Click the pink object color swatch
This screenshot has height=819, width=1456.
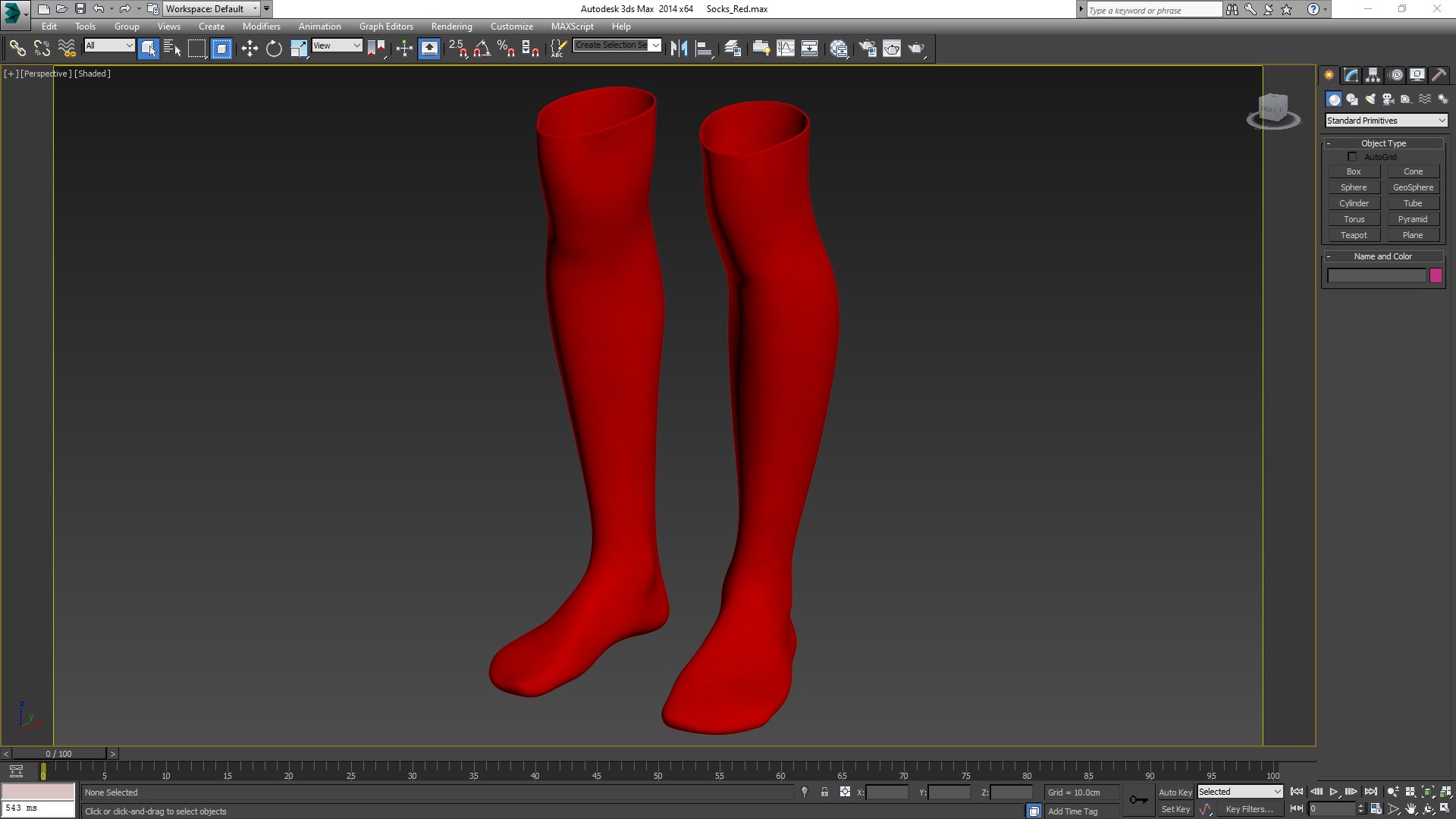click(1436, 276)
